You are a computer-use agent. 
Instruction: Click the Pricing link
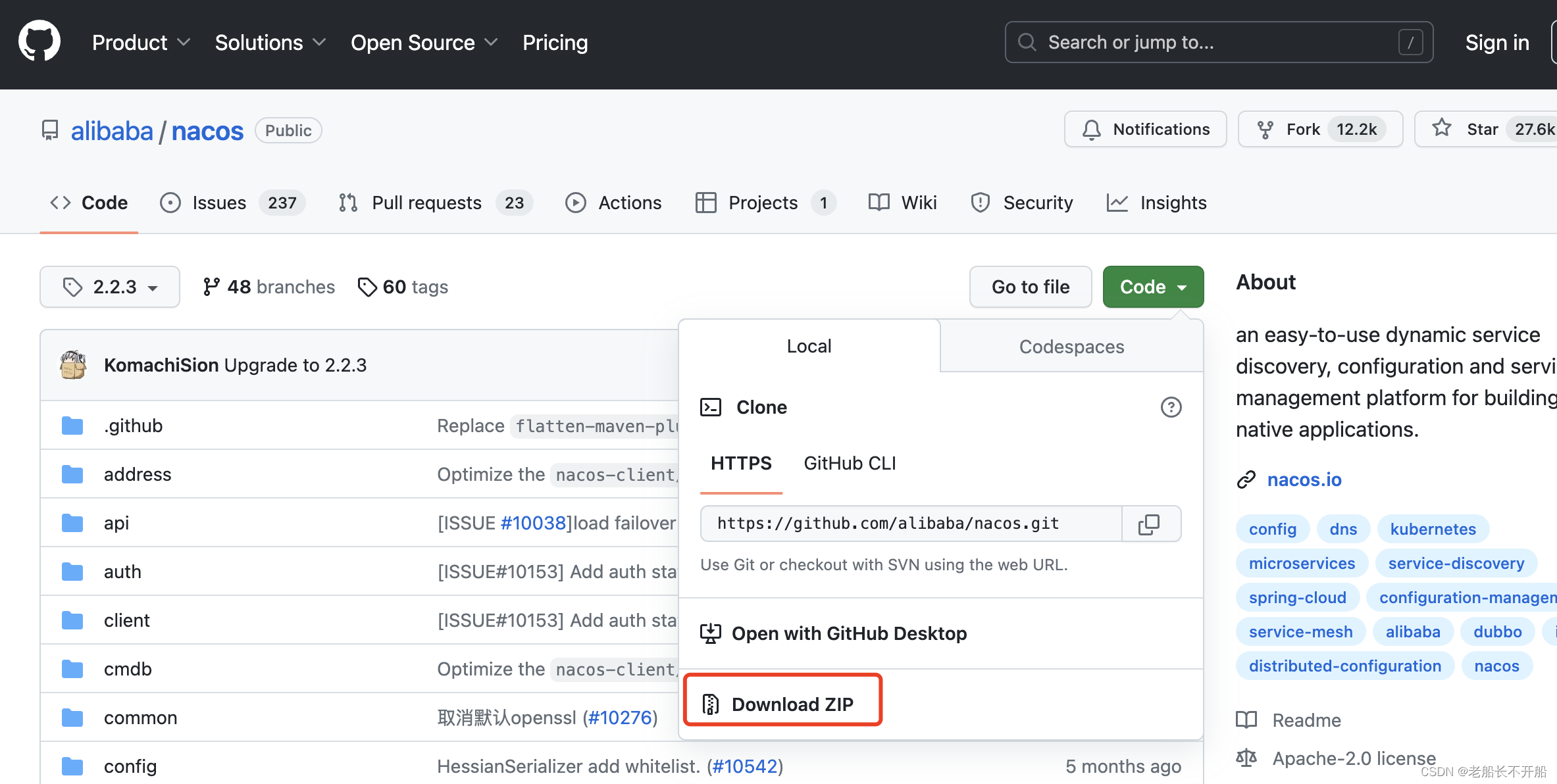pos(555,42)
